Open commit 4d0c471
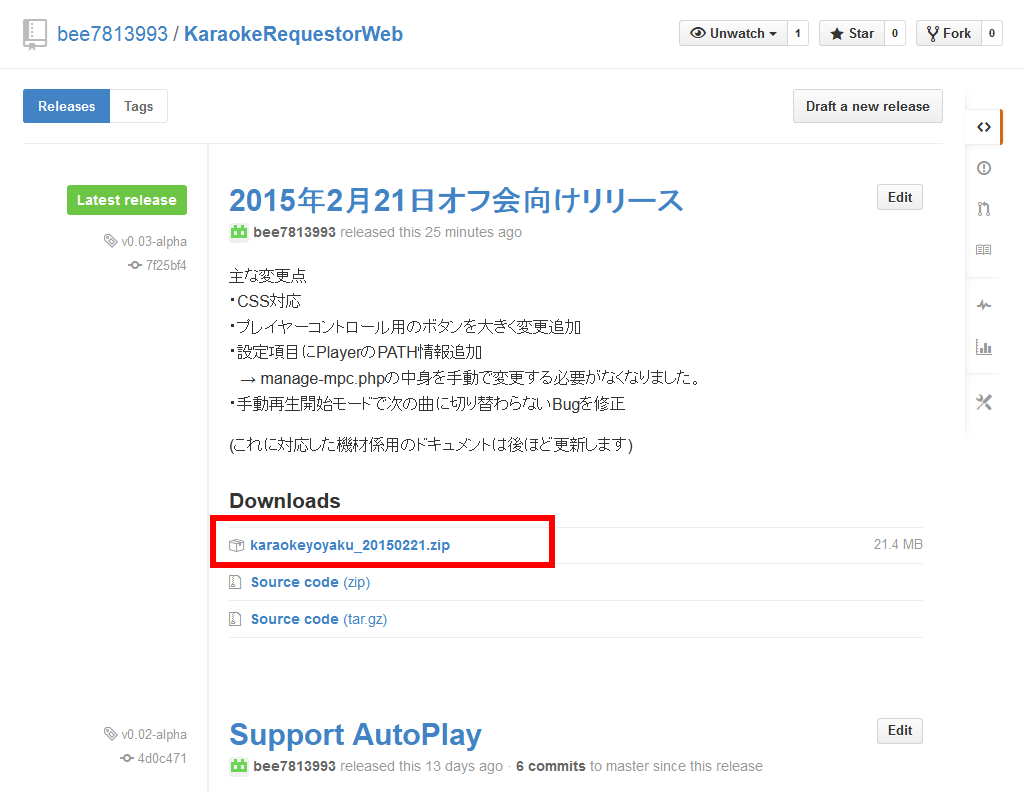1025x792 pixels. 162,759
